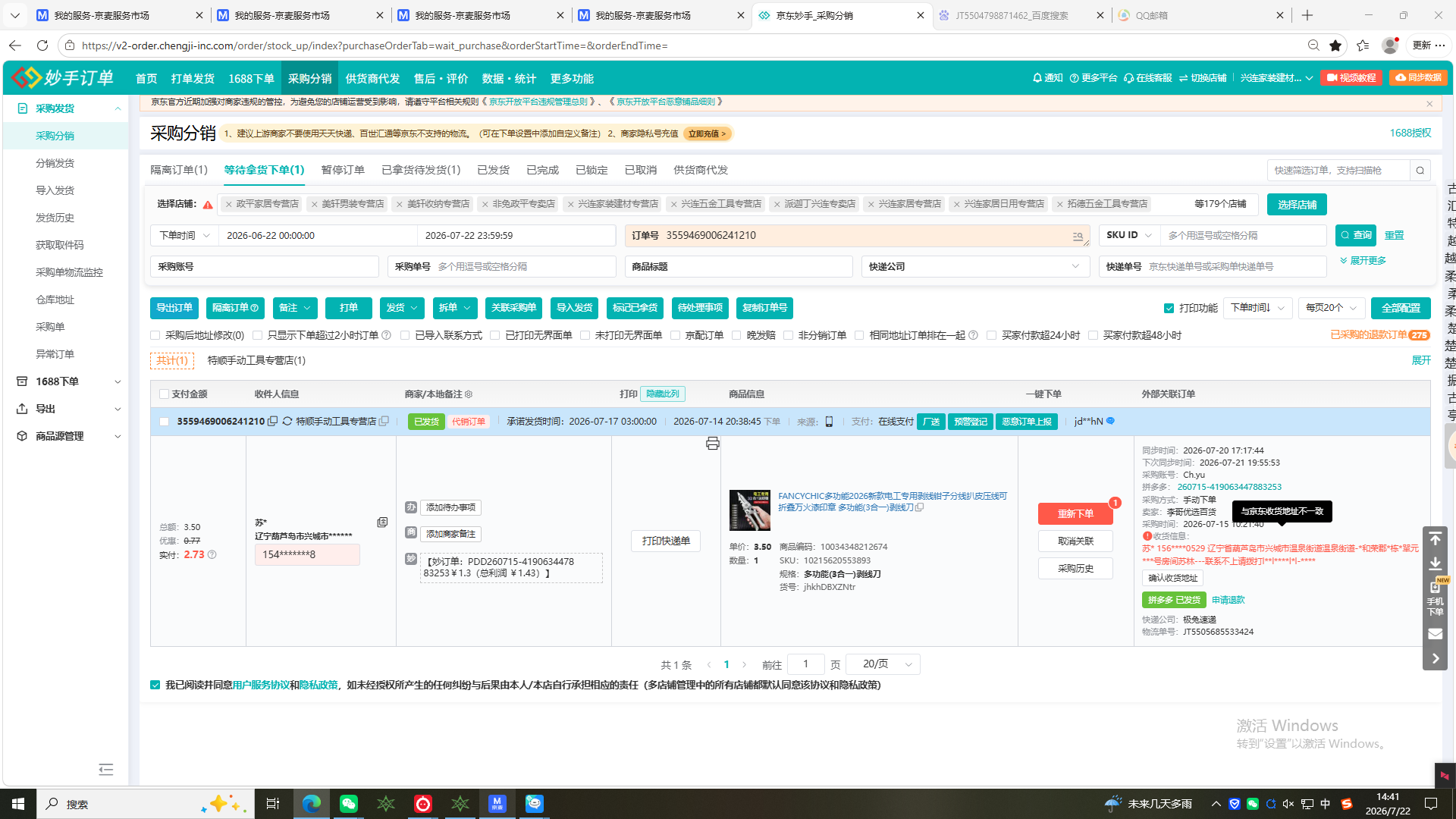The width and height of the screenshot is (1456, 819).
Task: Open chat with buyer jd**hN
Action: point(1110,421)
